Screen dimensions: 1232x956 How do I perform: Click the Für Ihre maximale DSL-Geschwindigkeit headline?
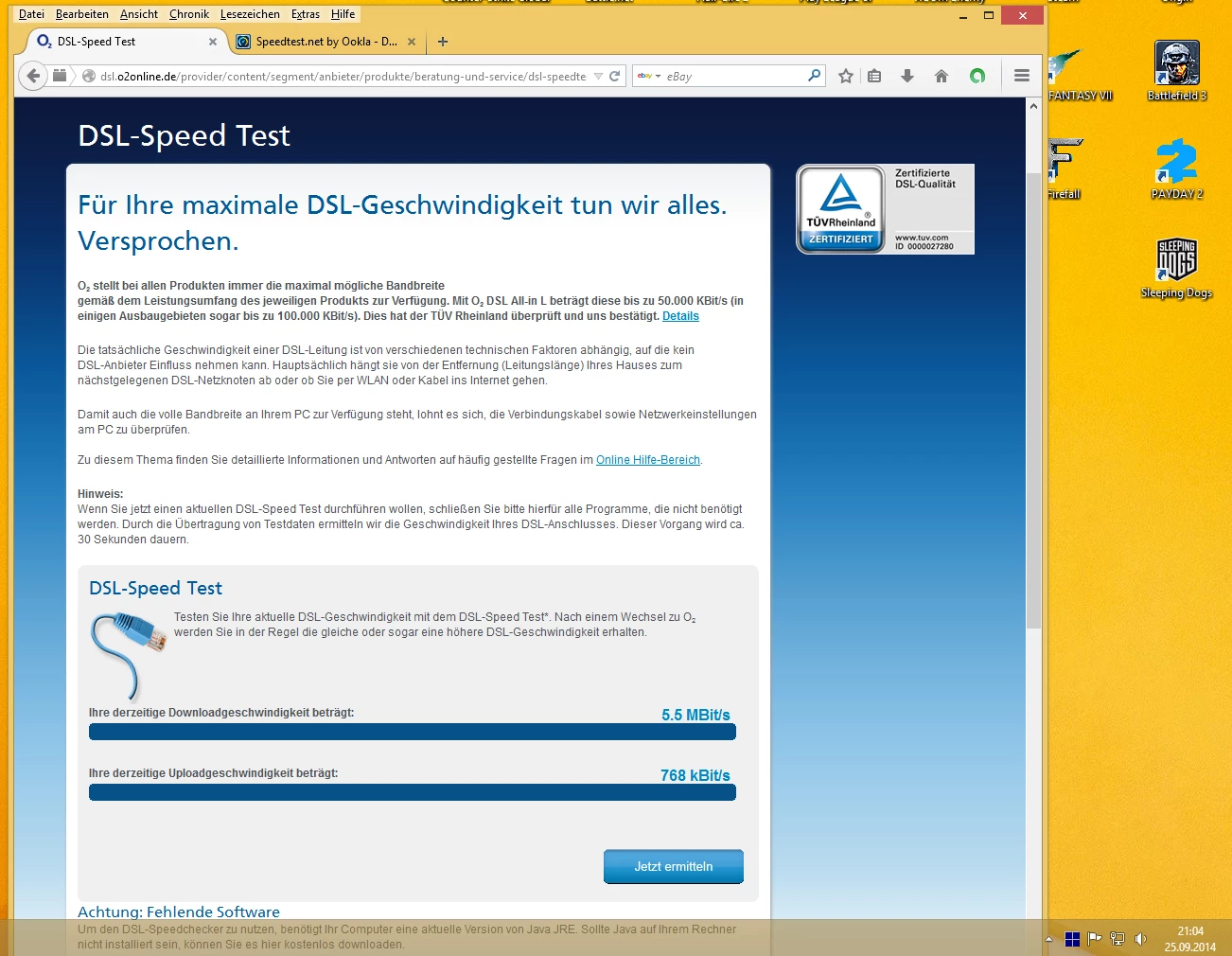coord(402,222)
